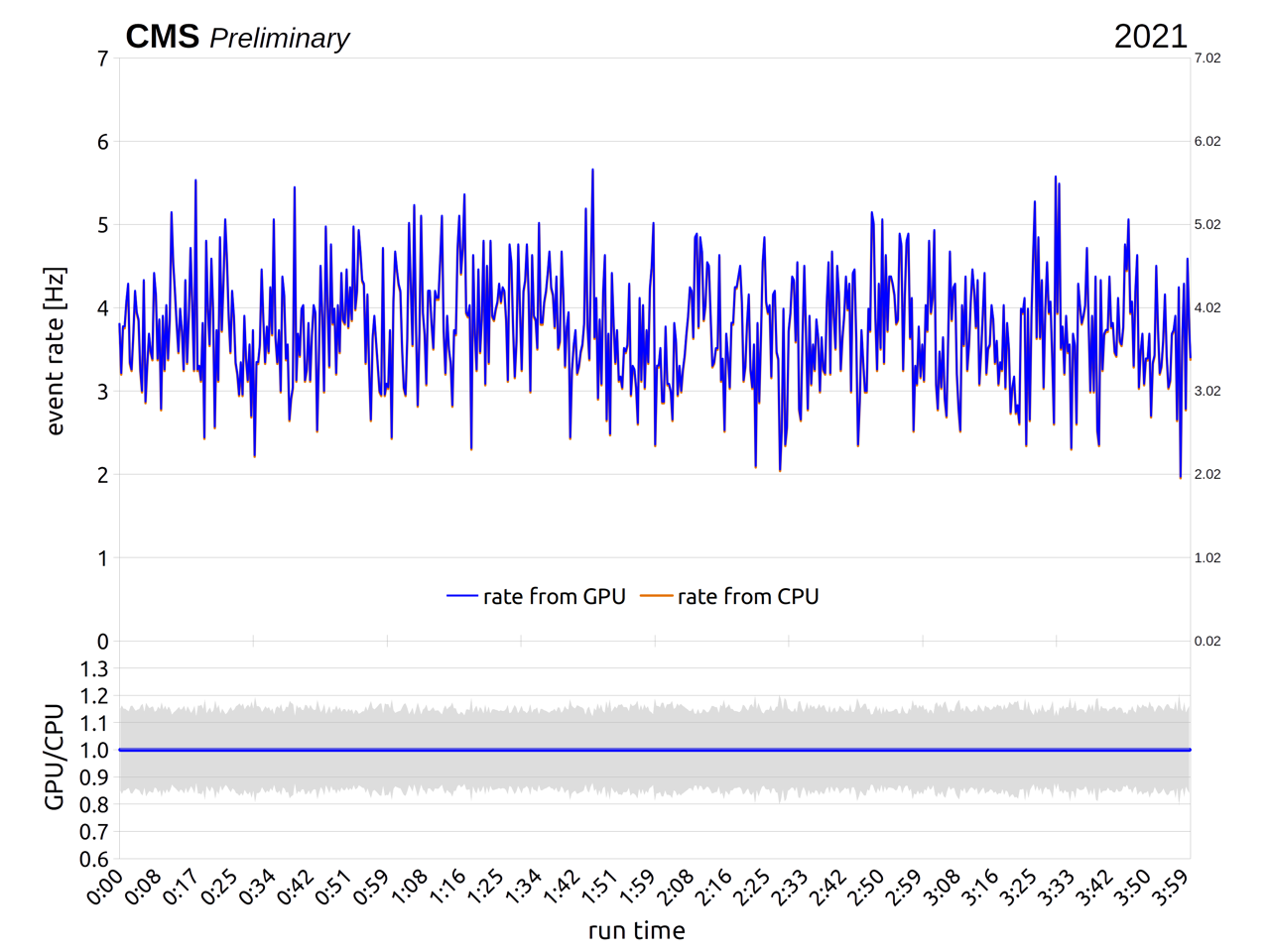Screen dimensions: 1270x952
Task: Click ratio axis tick '0.8'
Action: click(x=94, y=804)
